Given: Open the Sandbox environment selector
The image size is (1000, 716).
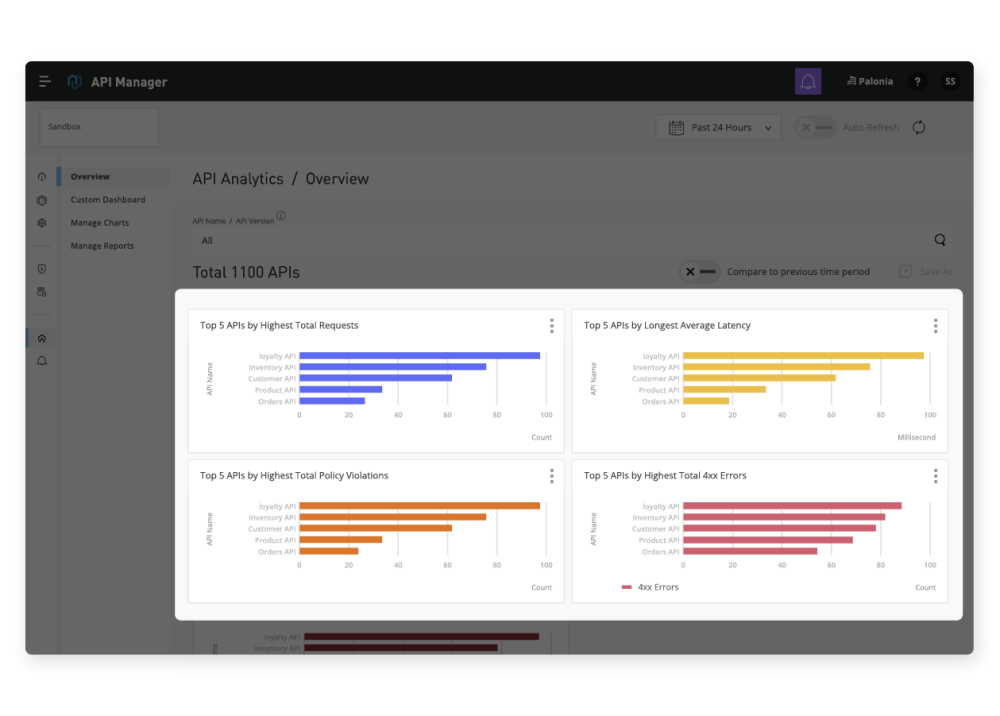Looking at the screenshot, I should tap(97, 127).
